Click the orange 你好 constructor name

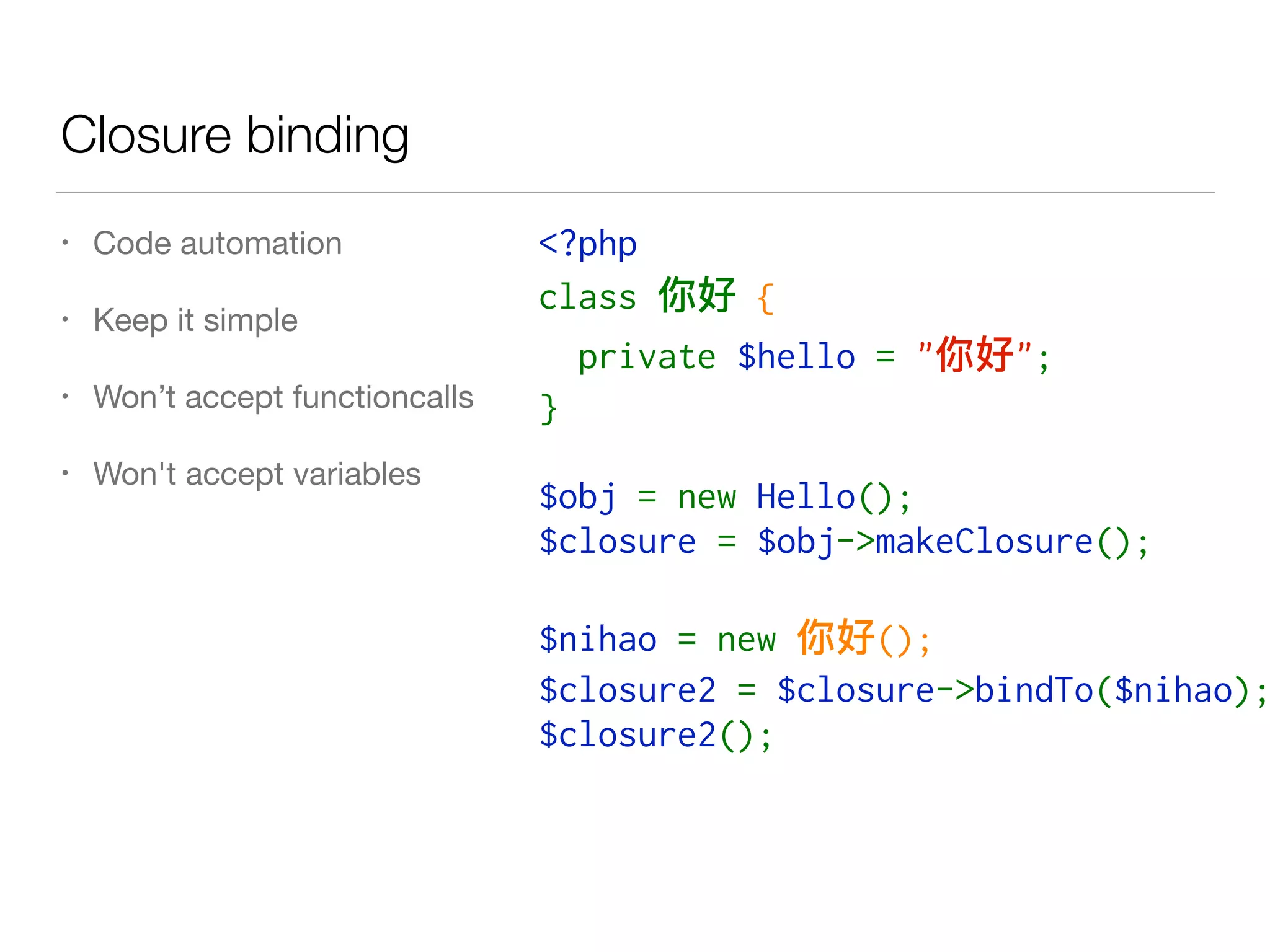click(836, 637)
